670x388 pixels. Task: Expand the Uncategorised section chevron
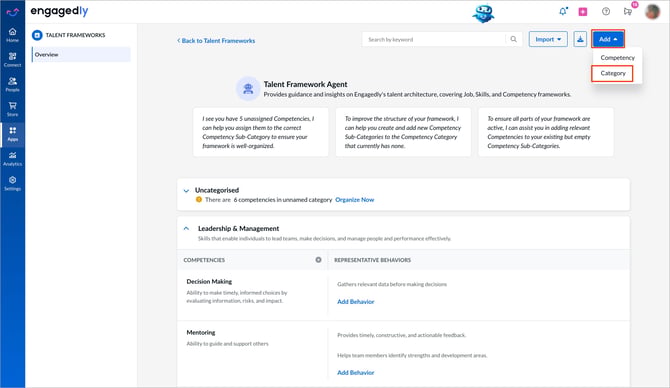[186, 191]
